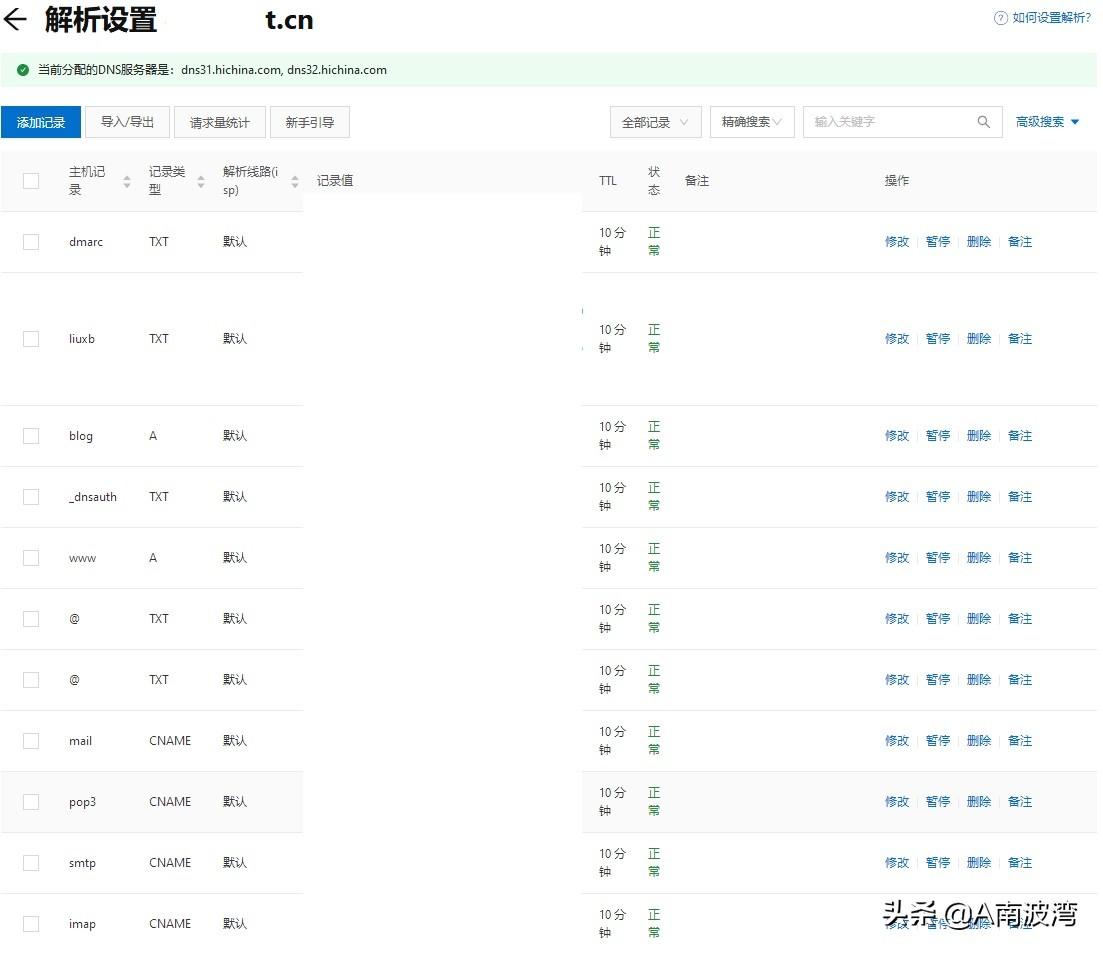
Task: Check the blog record checkbox
Action: [x=31, y=436]
